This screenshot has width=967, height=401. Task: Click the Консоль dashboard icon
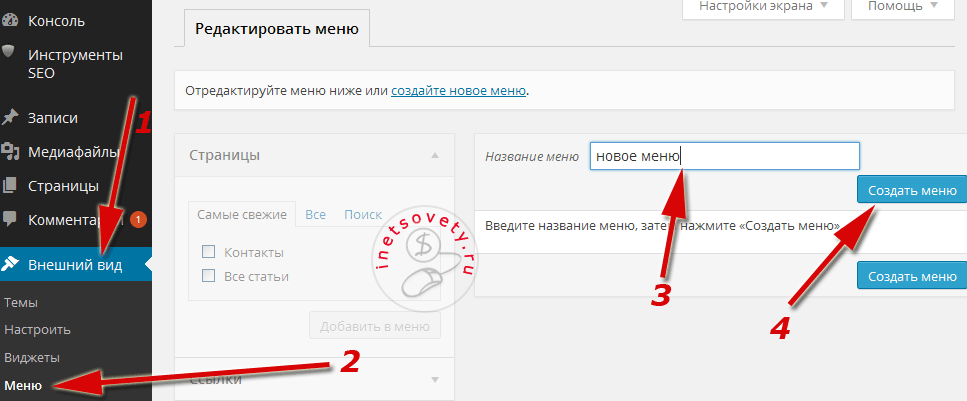9,21
